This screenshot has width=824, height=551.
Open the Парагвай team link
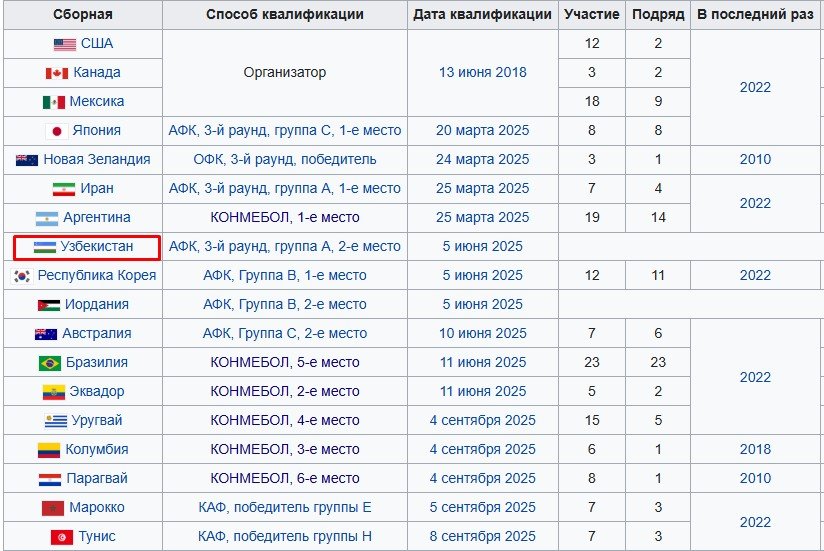point(97,478)
